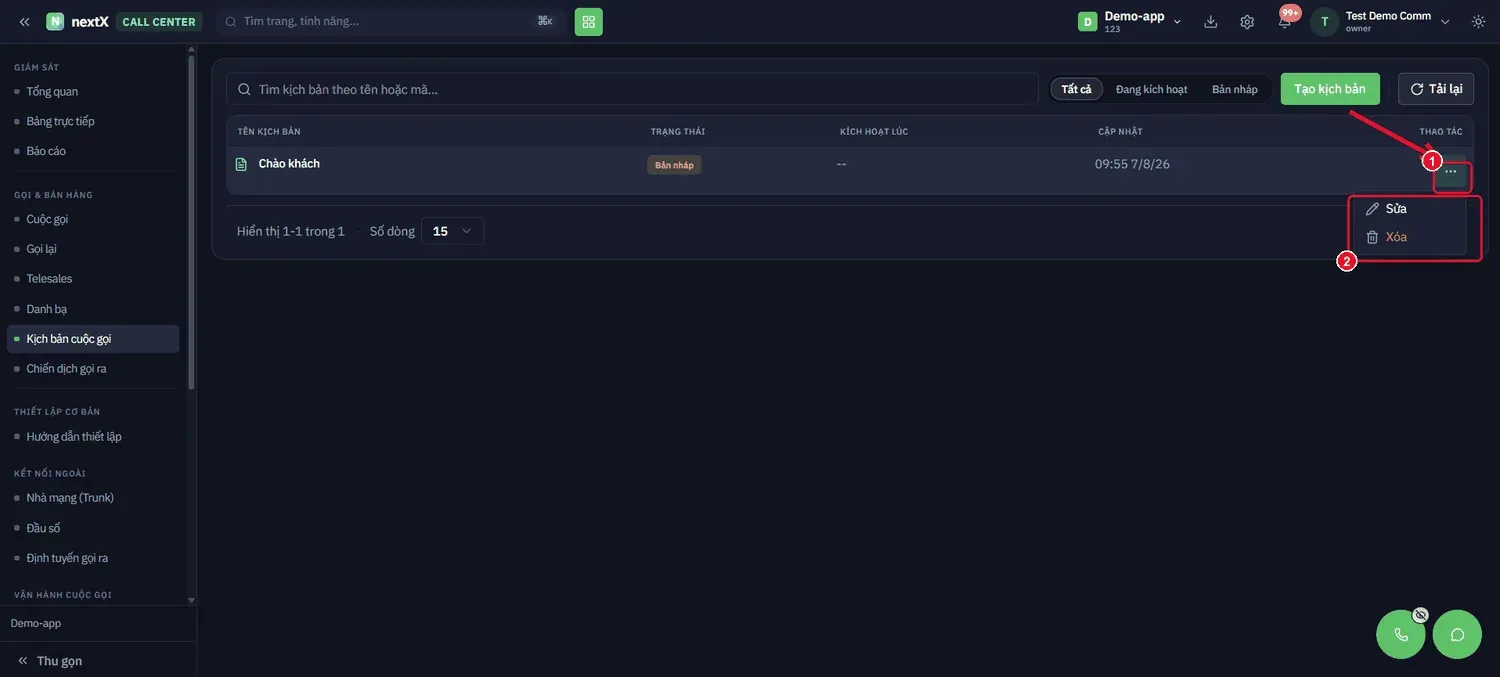
Task: Open the green apps grid icon
Action: (x=588, y=21)
